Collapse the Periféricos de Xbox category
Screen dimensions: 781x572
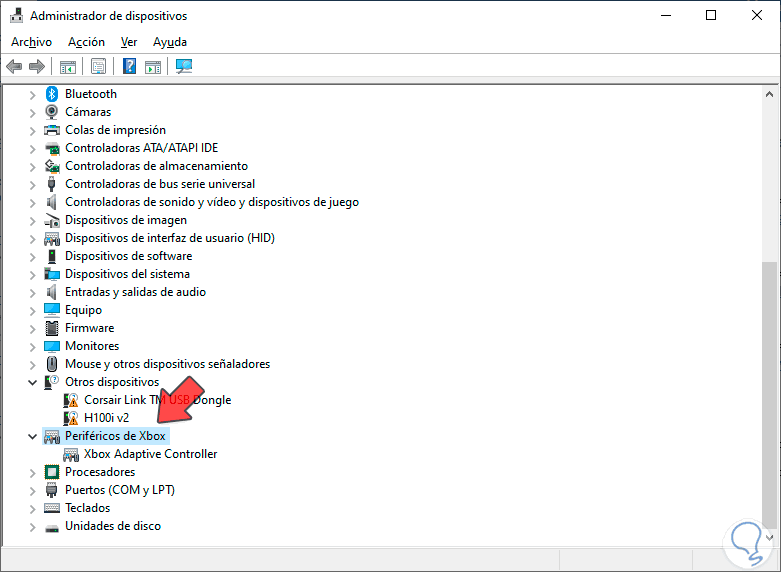(x=32, y=436)
